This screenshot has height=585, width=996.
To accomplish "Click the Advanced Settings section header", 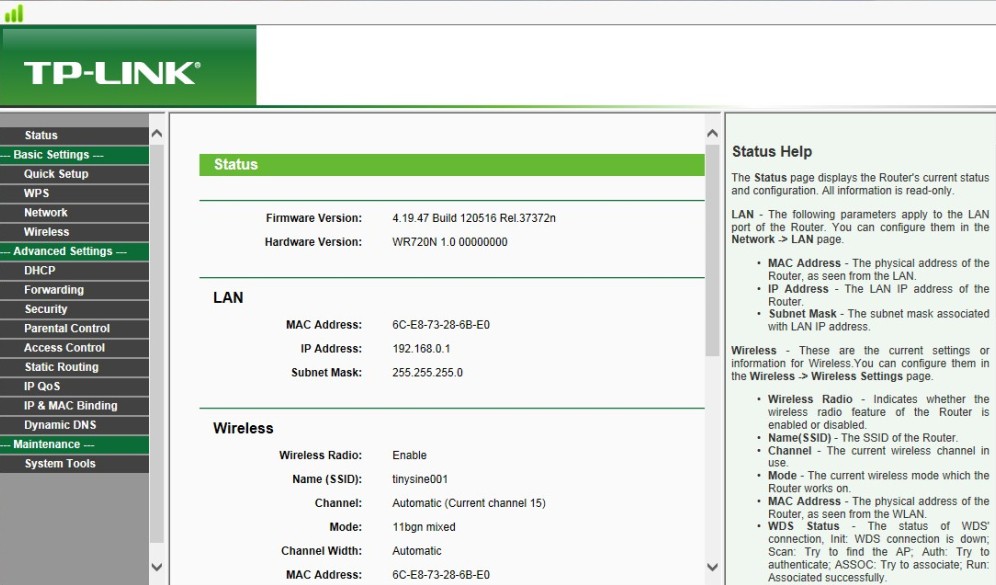I will tap(74, 252).
